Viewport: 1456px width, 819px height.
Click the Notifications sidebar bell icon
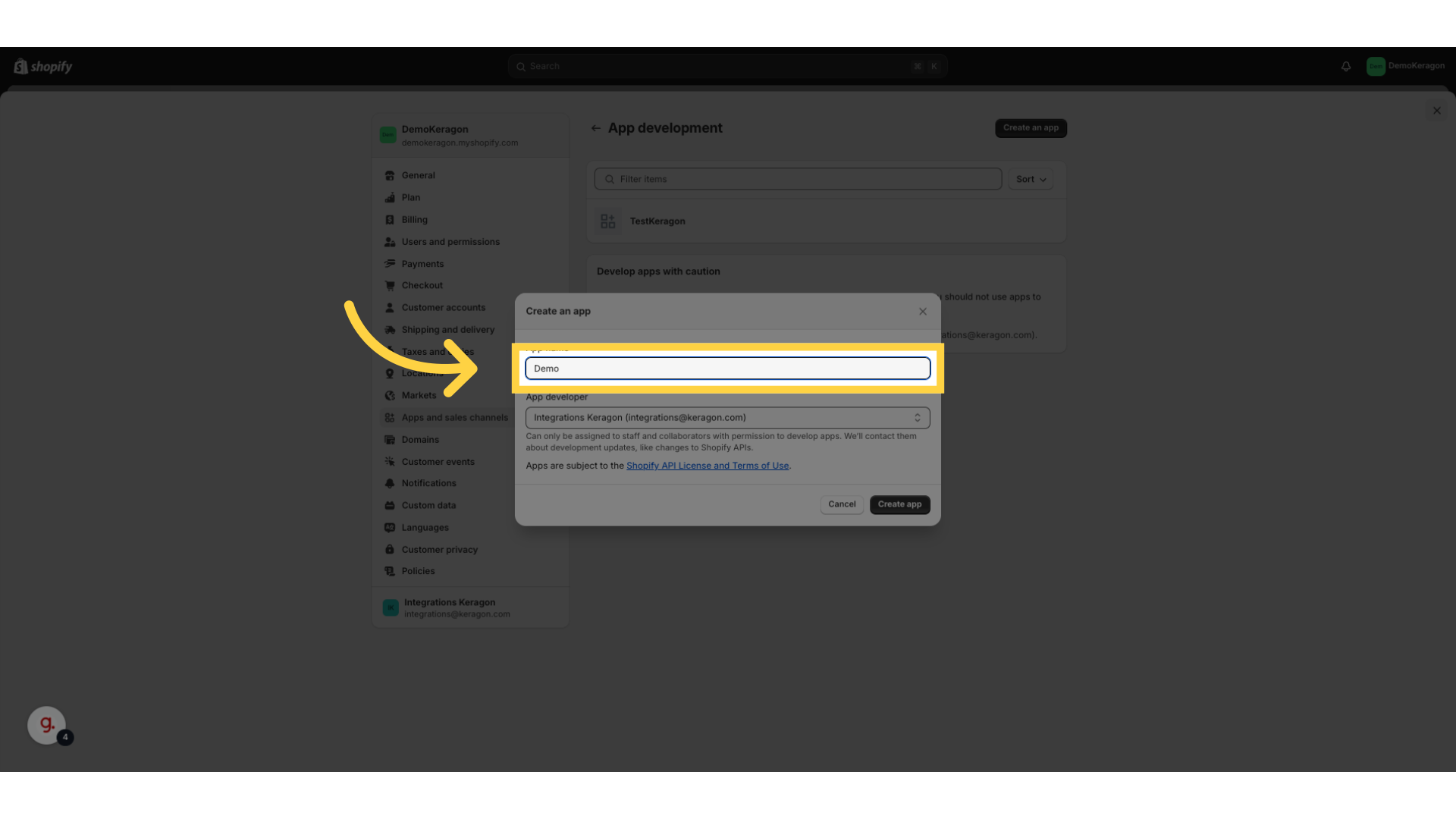[390, 484]
